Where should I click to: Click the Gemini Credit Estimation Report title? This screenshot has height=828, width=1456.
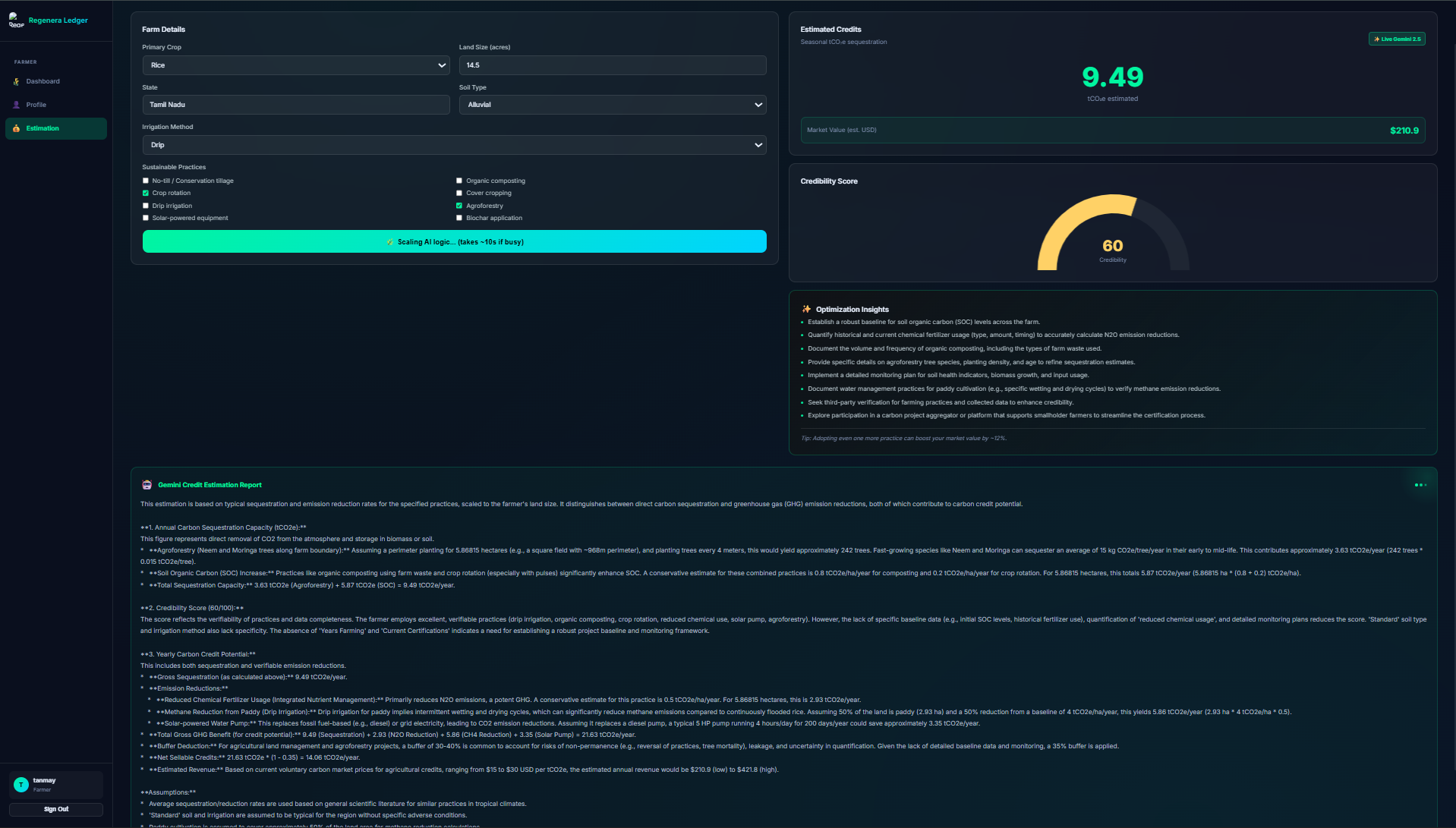pyautogui.click(x=210, y=485)
